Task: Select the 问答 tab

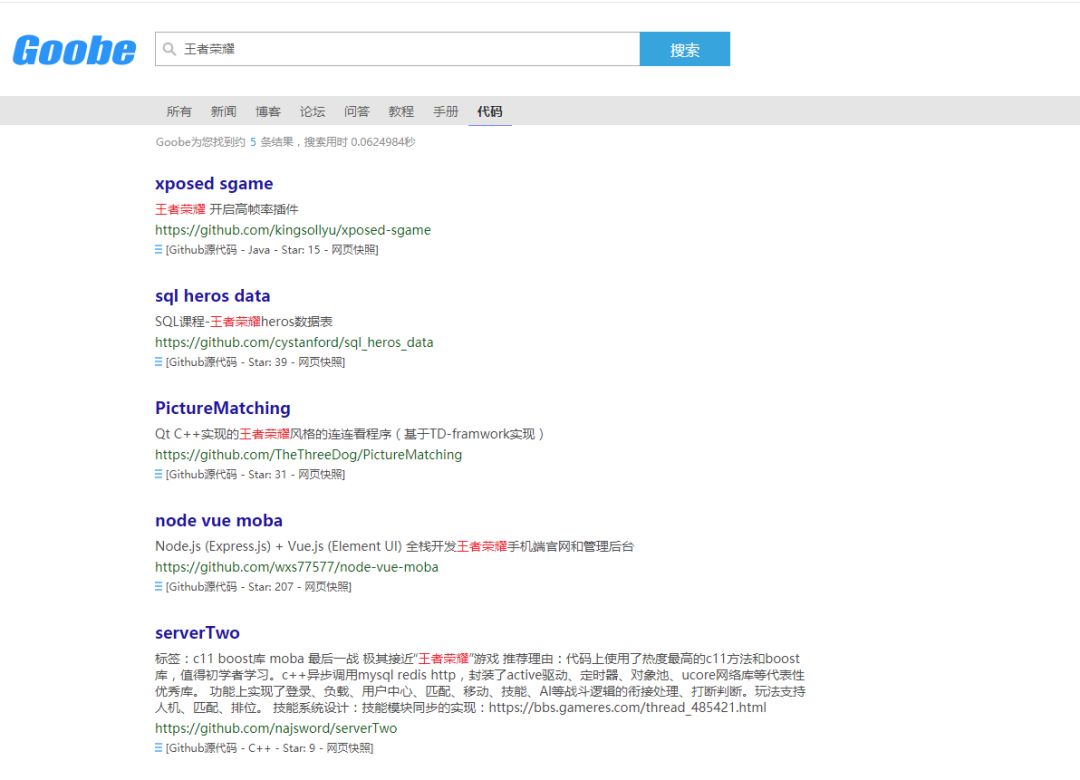Action: [357, 112]
